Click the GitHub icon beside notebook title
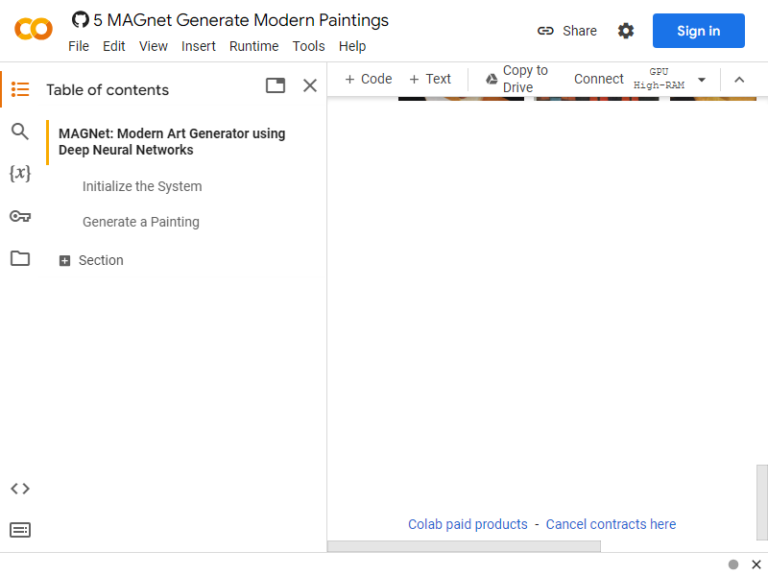 click(x=80, y=20)
